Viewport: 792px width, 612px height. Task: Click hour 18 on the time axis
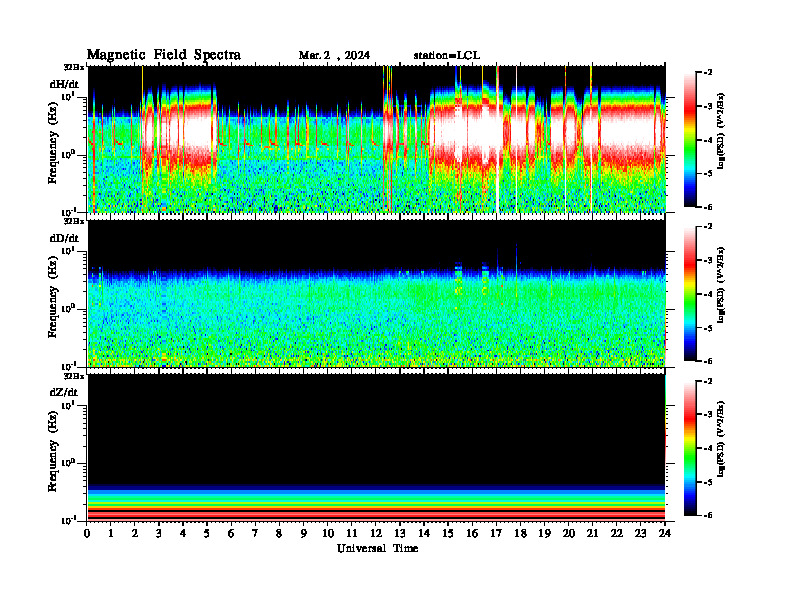[520, 533]
